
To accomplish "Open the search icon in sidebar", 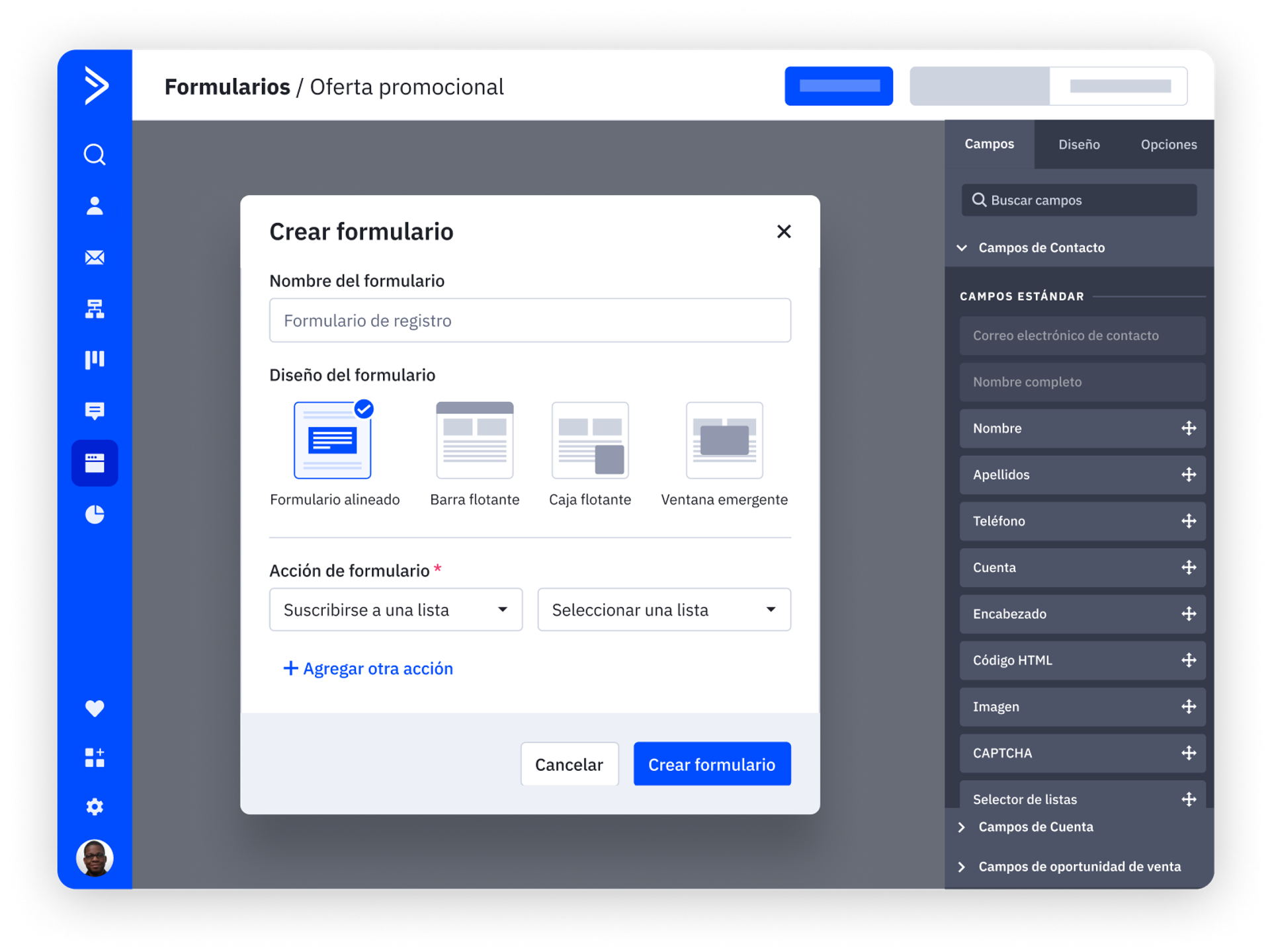I will click(95, 155).
